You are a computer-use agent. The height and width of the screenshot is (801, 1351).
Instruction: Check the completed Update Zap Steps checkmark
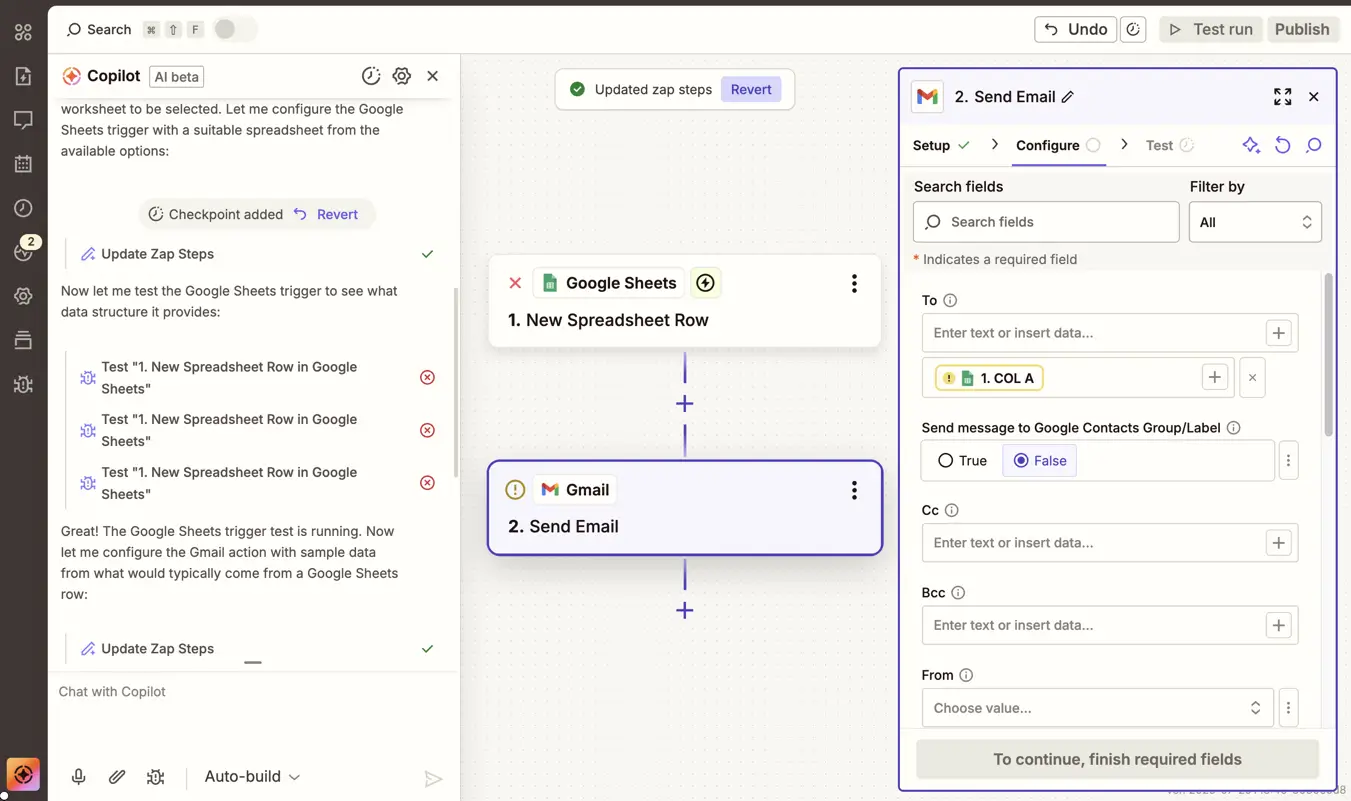pos(427,254)
